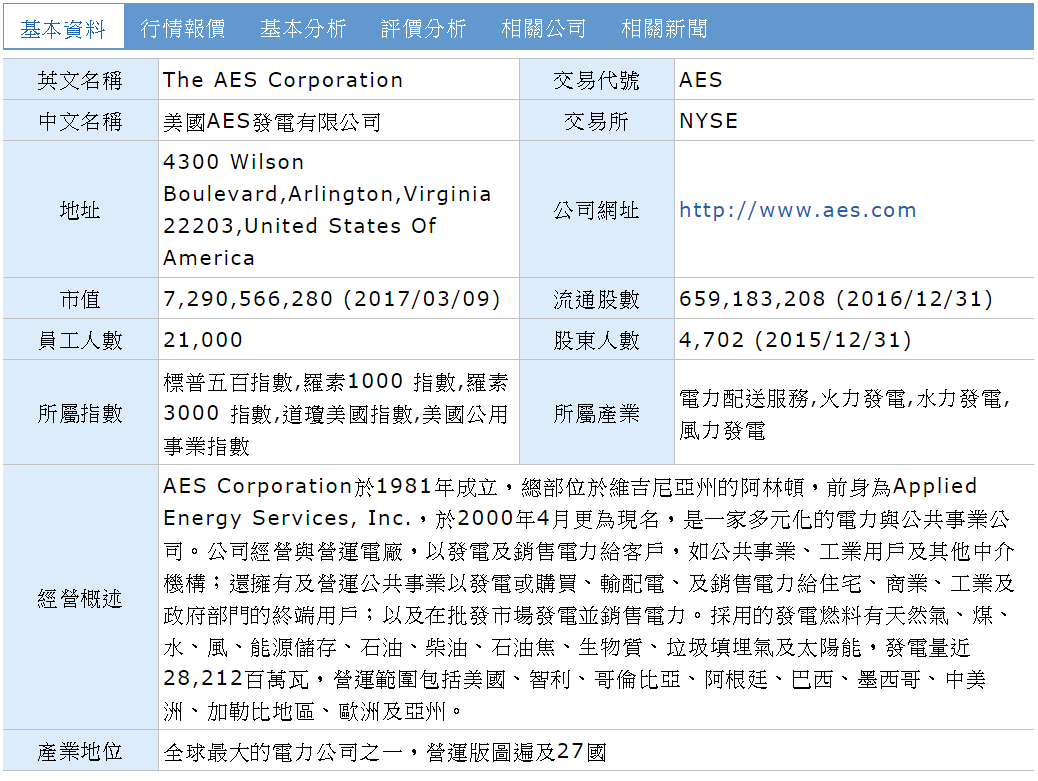
Task: Click the 股東人數 label cell
Action: coord(596,340)
